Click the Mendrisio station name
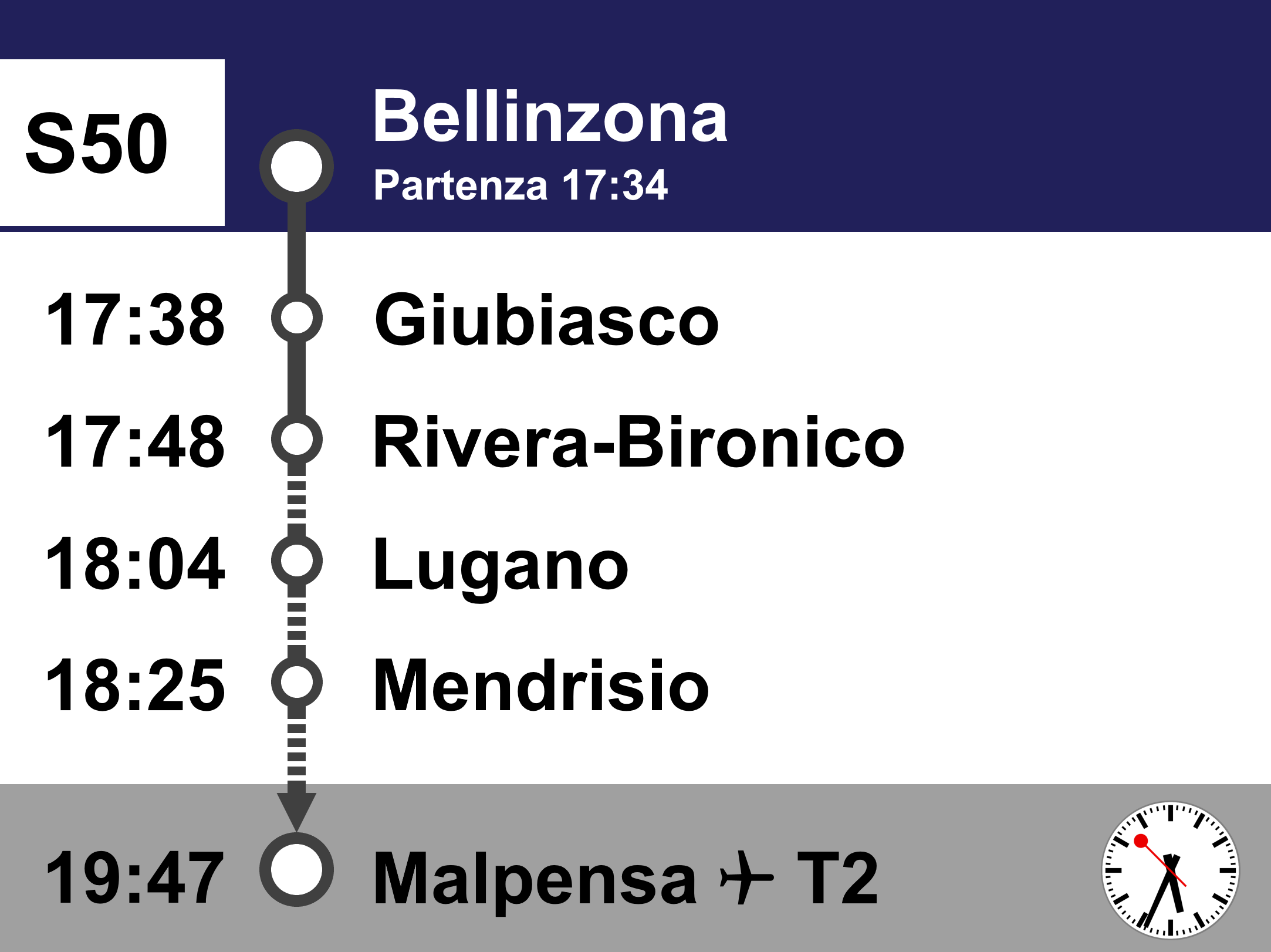The width and height of the screenshot is (1271, 952). pyautogui.click(x=541, y=686)
